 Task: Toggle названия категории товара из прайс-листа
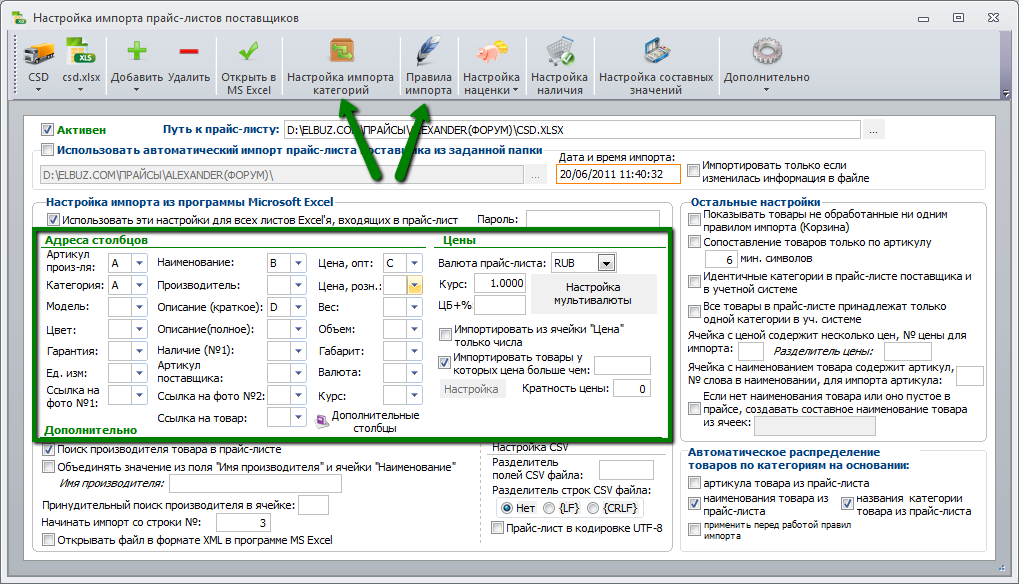point(847,503)
